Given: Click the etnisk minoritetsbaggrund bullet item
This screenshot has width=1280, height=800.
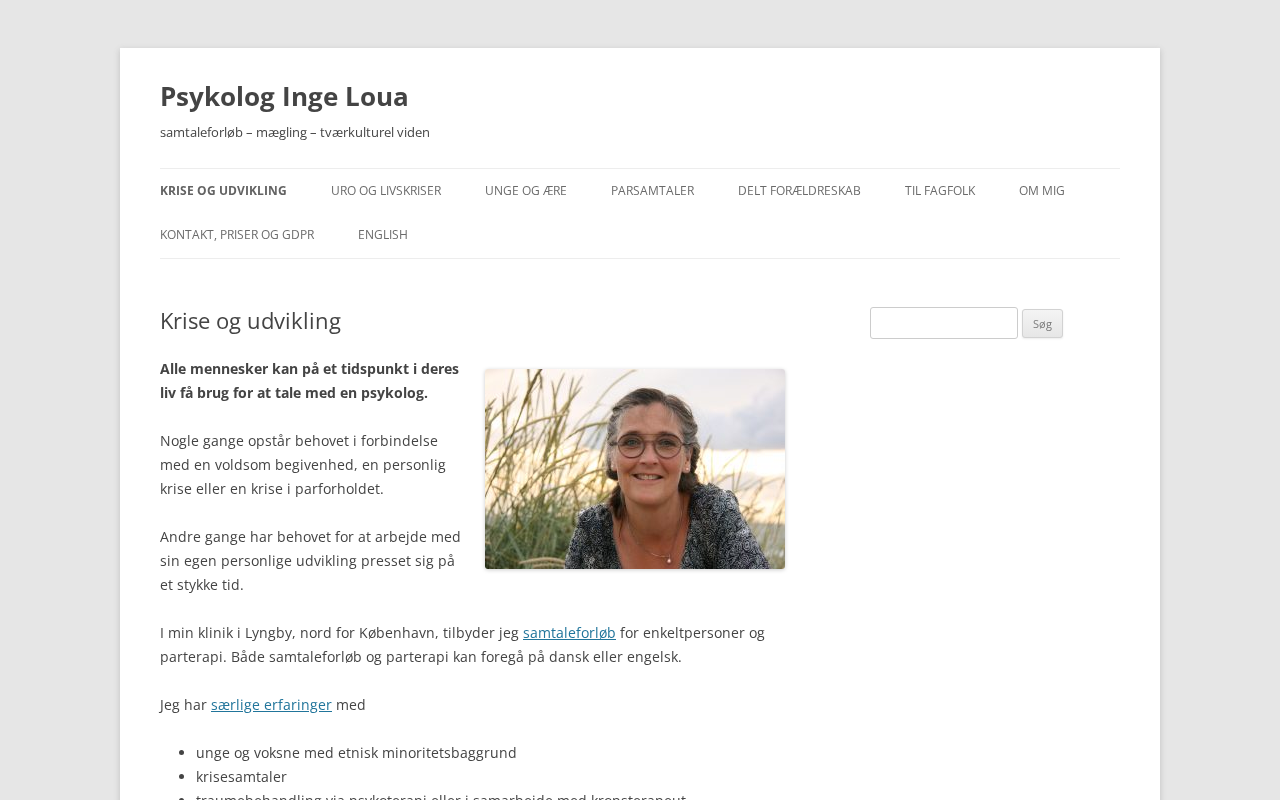Looking at the screenshot, I should [356, 753].
